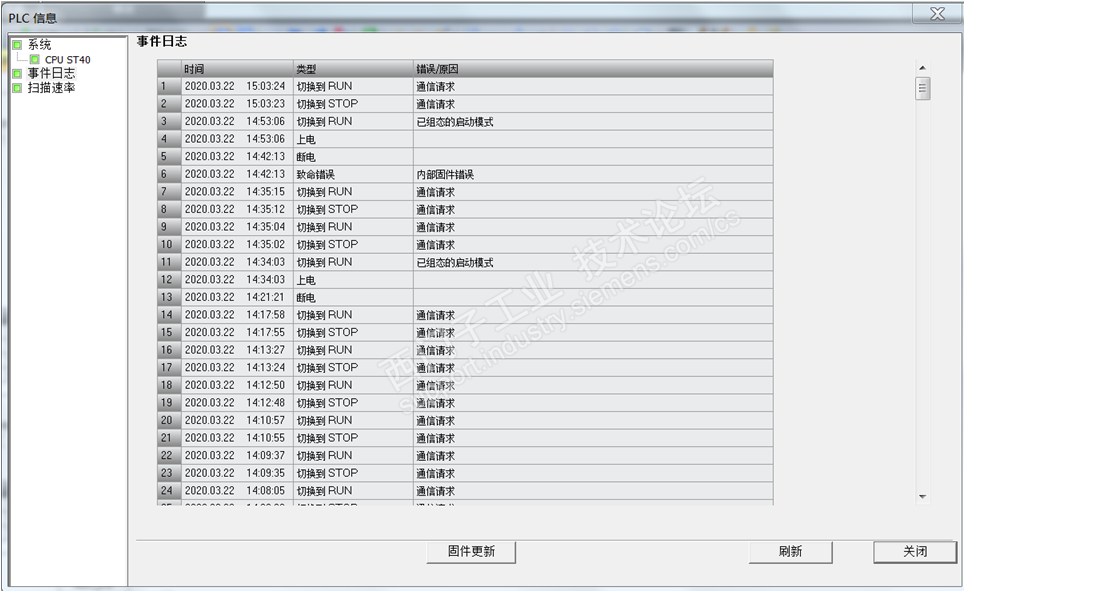Click row number 24 in the log
This screenshot has width=1119, height=592.
168,491
